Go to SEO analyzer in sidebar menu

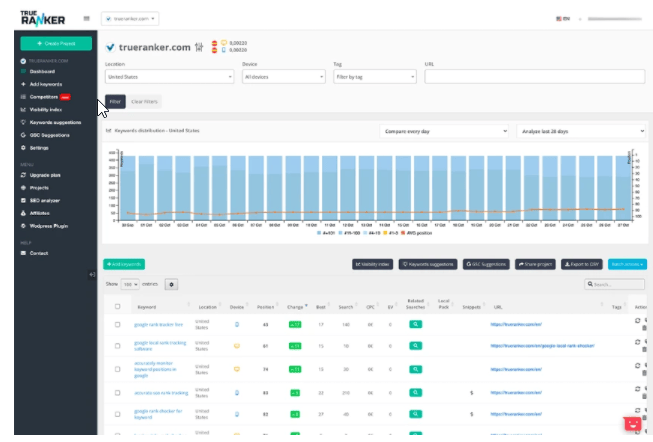coord(46,199)
